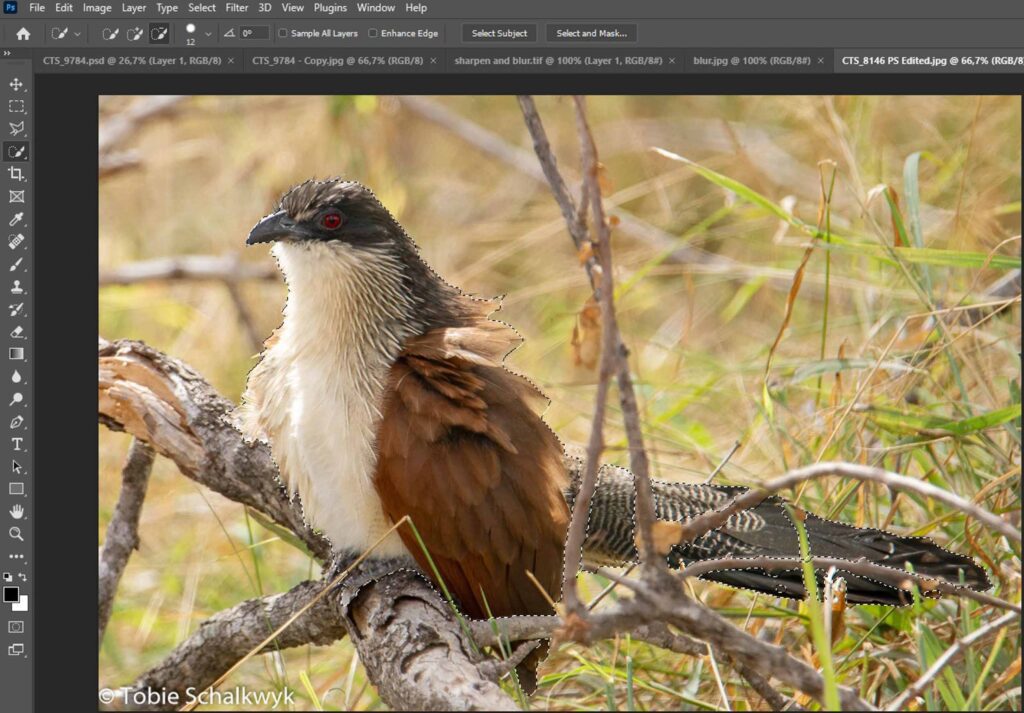This screenshot has height=713, width=1024.
Task: Click the Home icon in options bar
Action: [23, 33]
